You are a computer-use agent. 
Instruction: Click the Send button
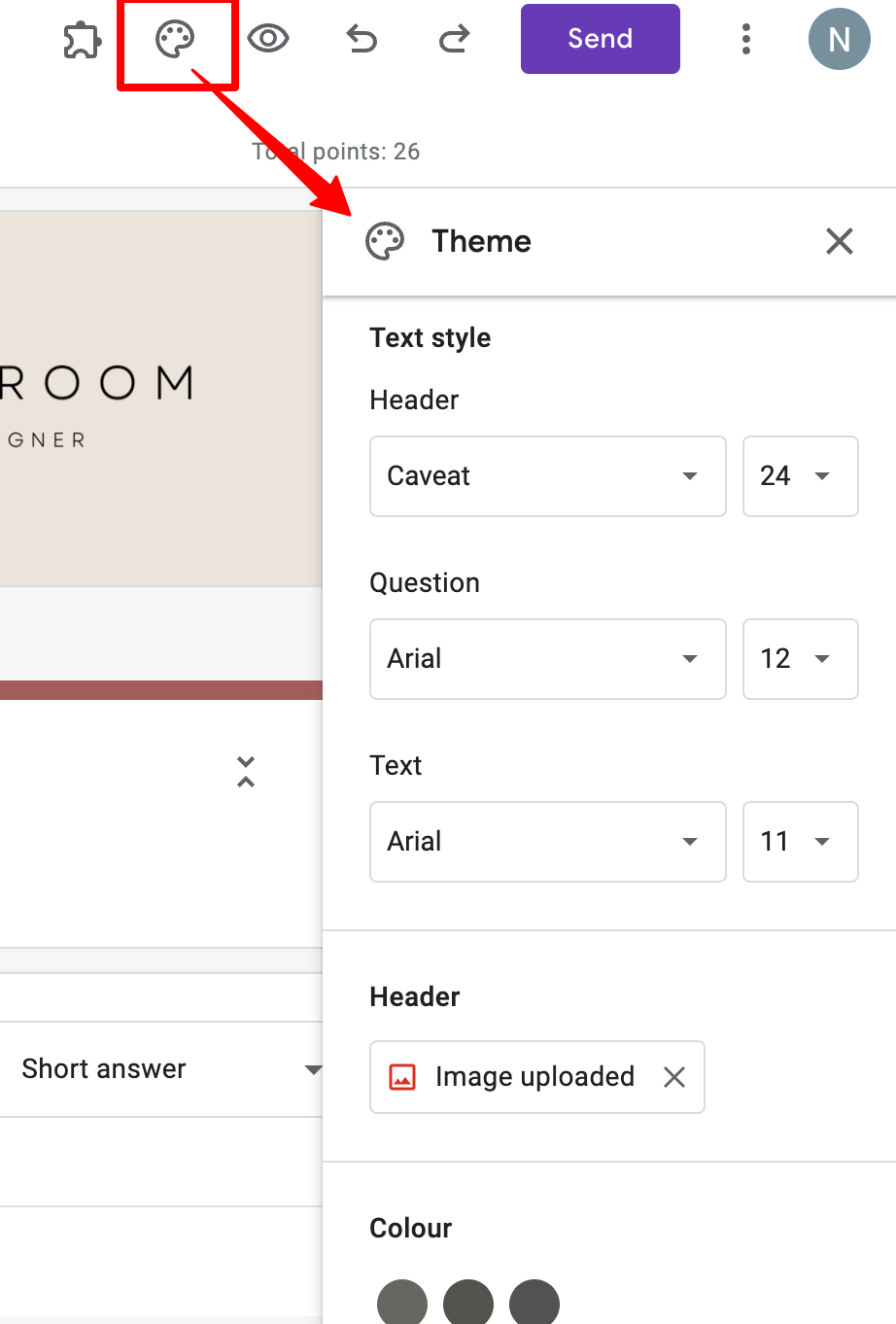(x=600, y=39)
